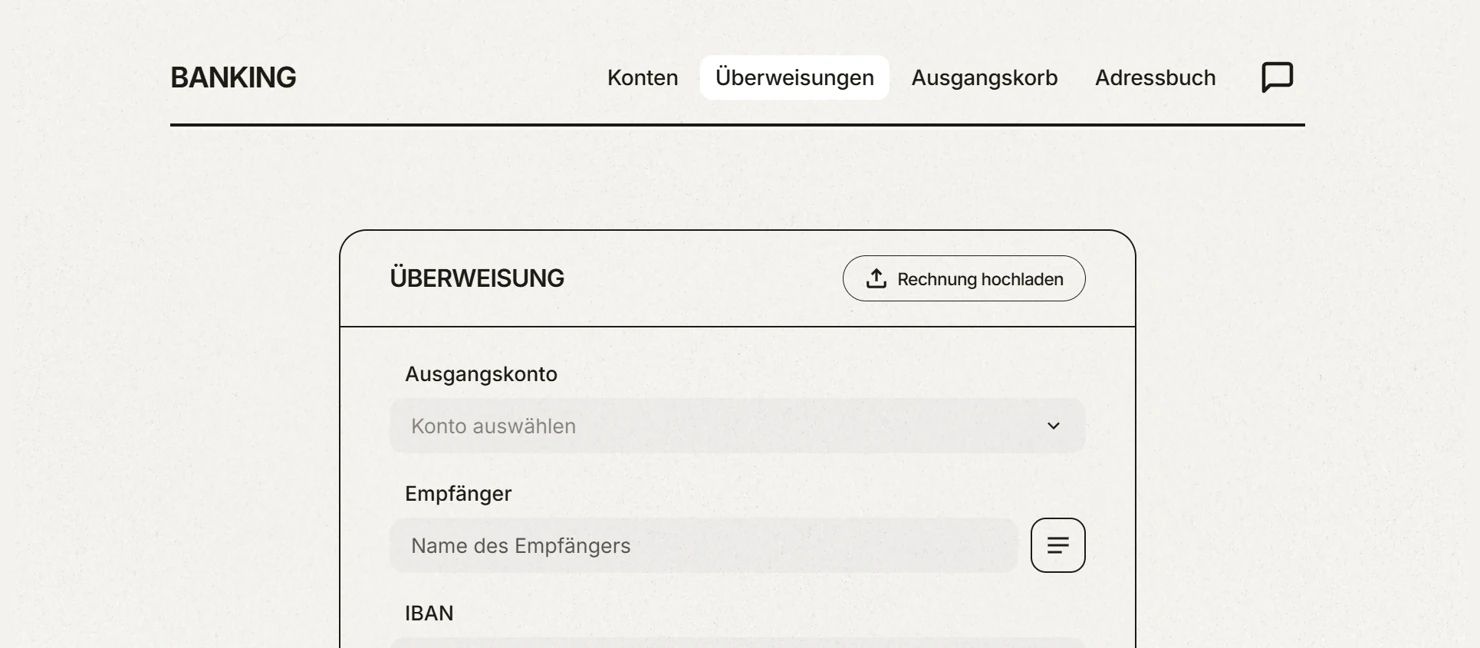Click the IBAN label
Screen dimensions: 1480x648
pos(429,614)
